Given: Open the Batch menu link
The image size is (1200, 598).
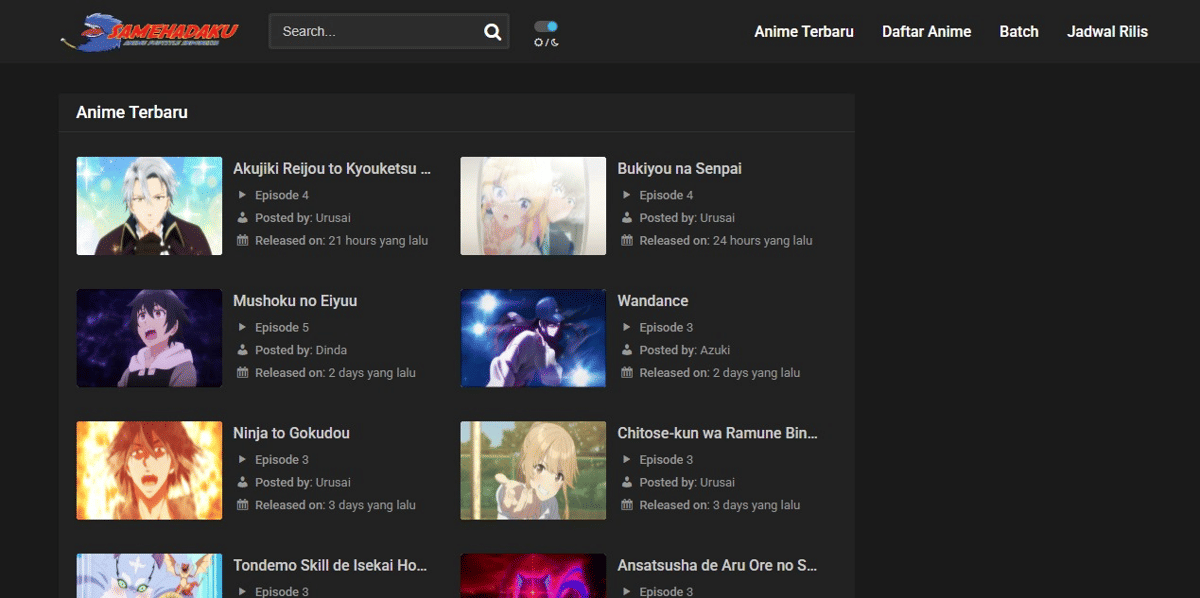Looking at the screenshot, I should pyautogui.click(x=1018, y=32).
